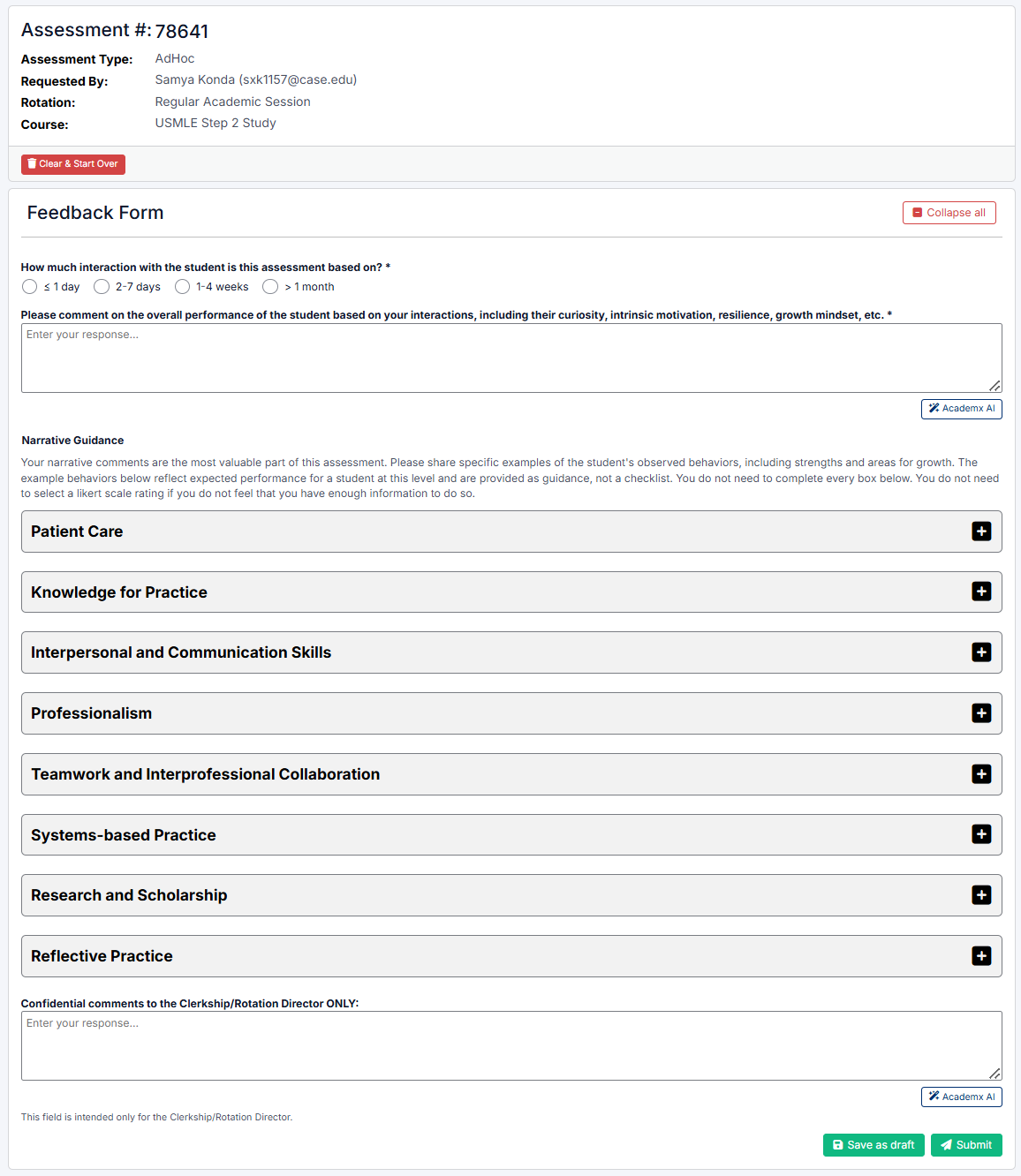Open Interpersonal and Communication Skills plus icon
Image resolution: width=1021 pixels, height=1176 pixels.
pyautogui.click(x=981, y=652)
